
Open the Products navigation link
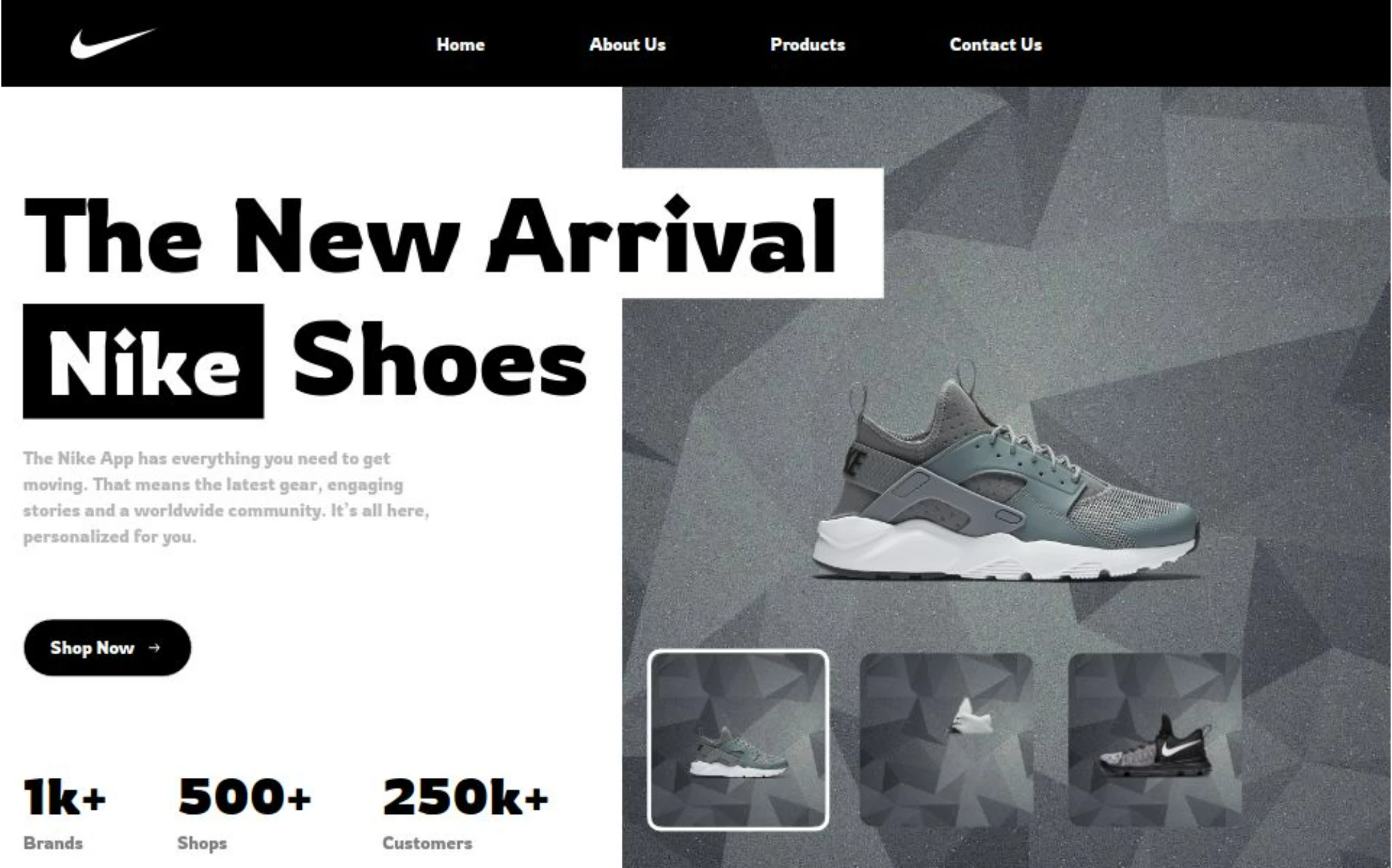[x=807, y=44]
